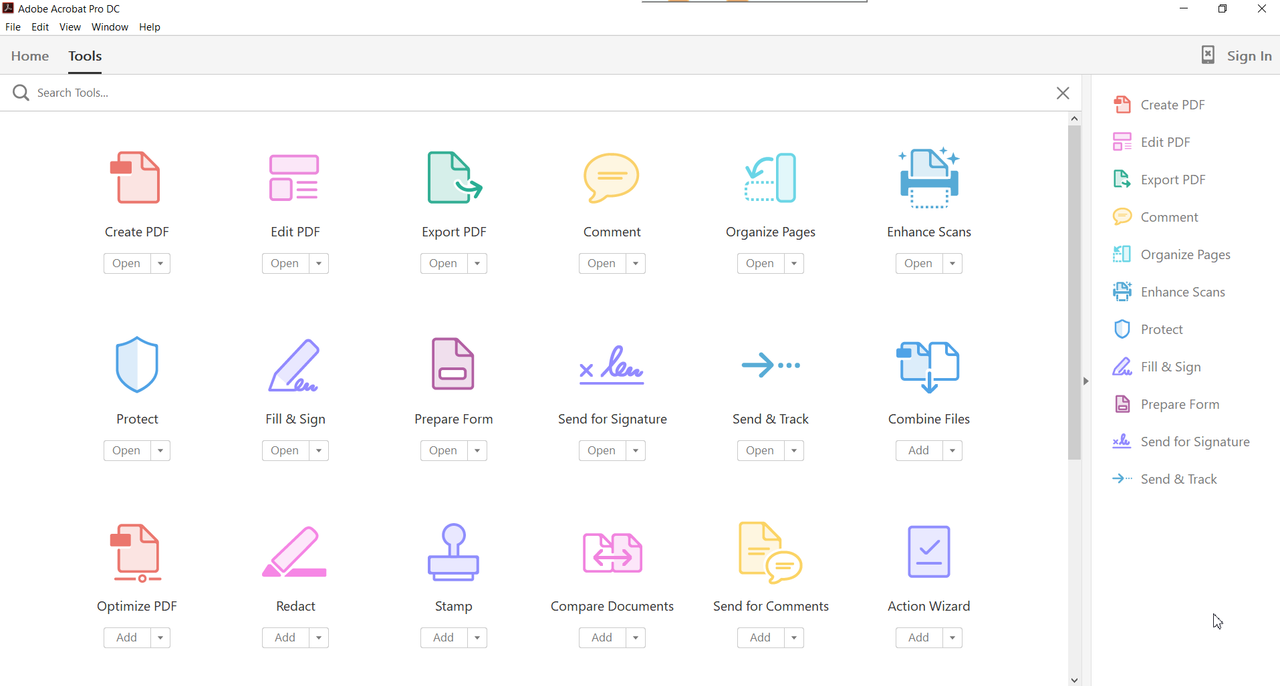The width and height of the screenshot is (1280, 686).
Task: Open the Edit menu
Action: pyautogui.click(x=40, y=27)
